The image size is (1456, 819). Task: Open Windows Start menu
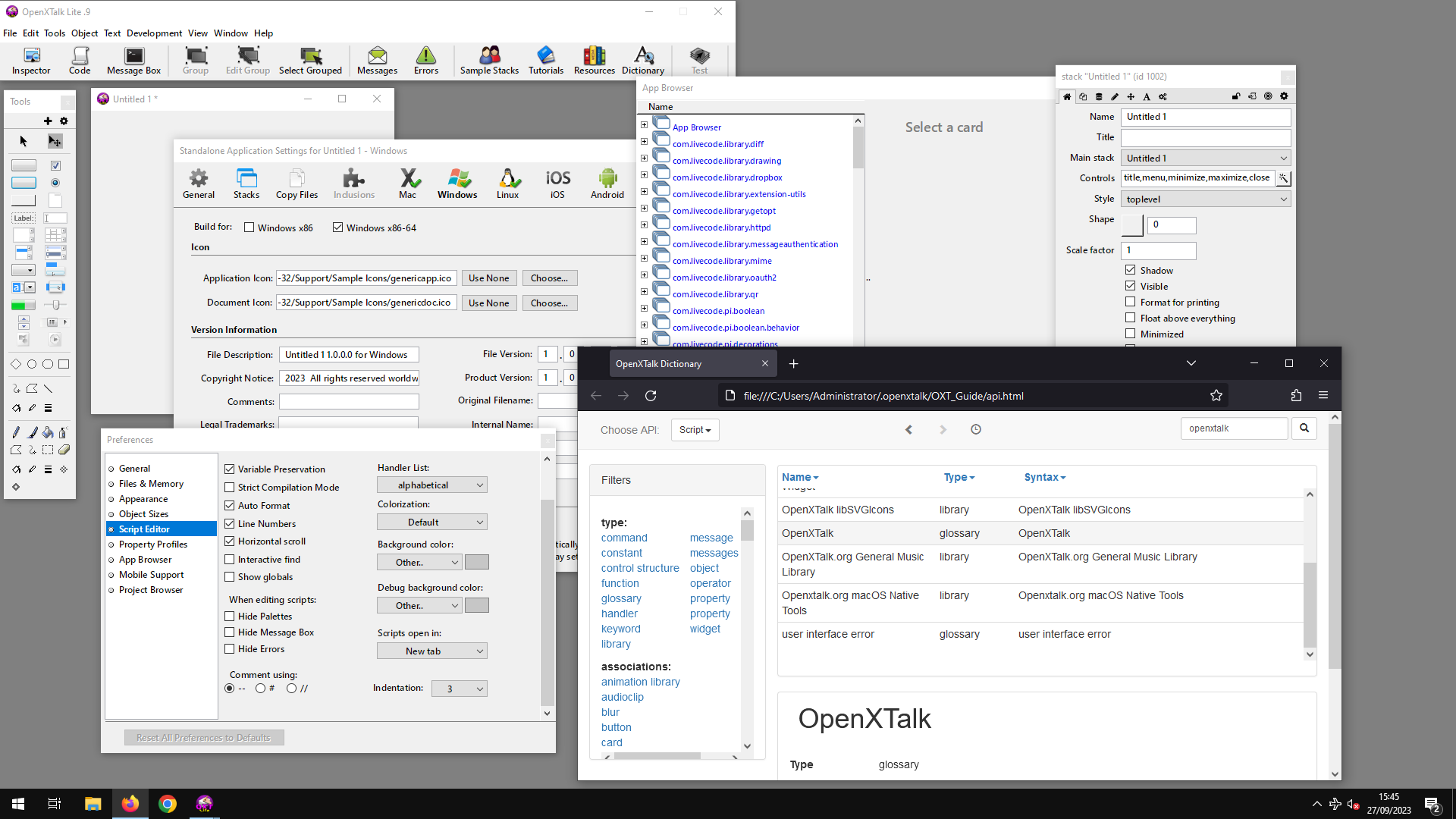pyautogui.click(x=18, y=804)
